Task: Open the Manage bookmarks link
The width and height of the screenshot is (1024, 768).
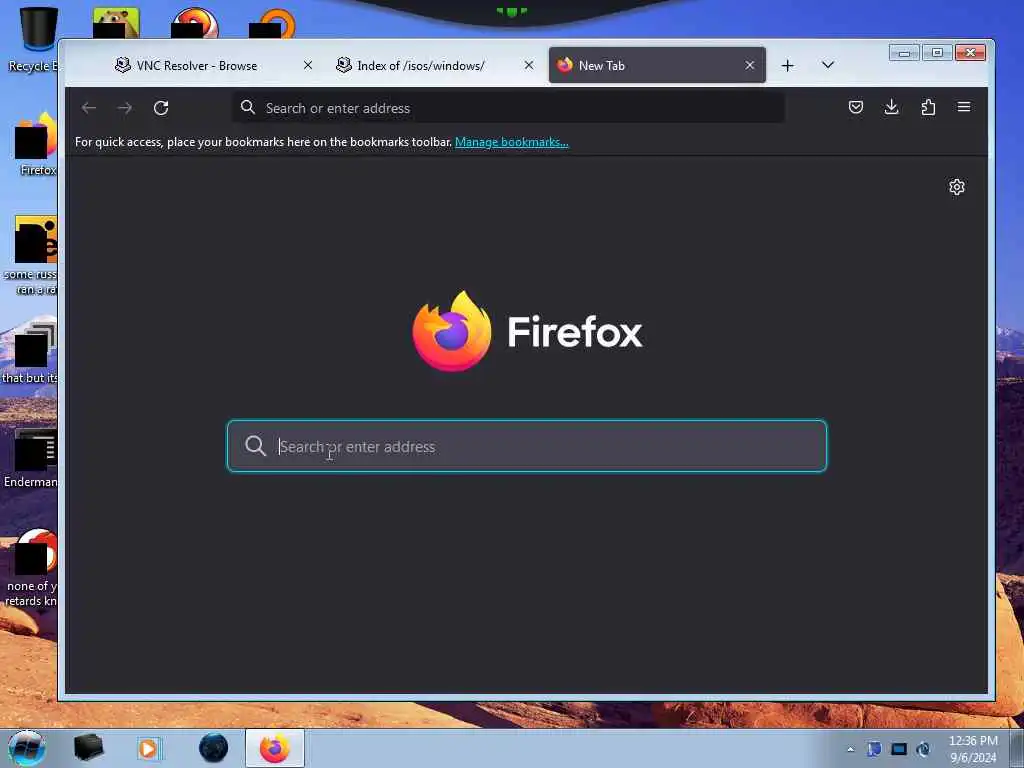Action: 511,142
